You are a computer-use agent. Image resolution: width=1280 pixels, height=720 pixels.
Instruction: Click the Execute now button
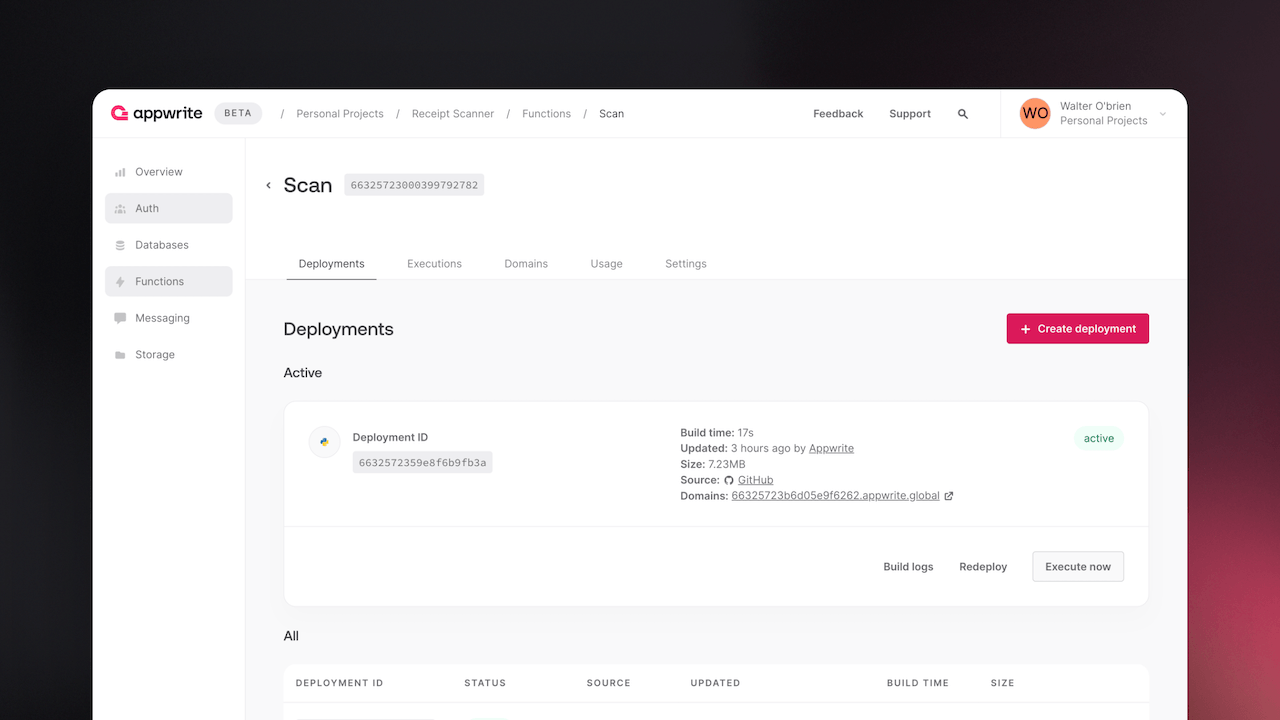tap(1077, 567)
